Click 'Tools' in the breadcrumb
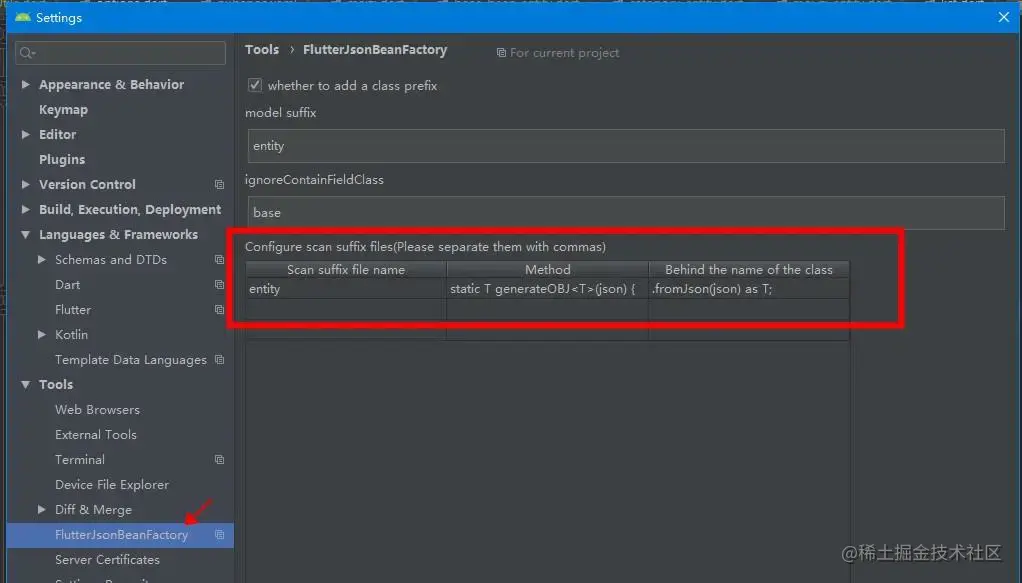1022x583 pixels. coord(262,50)
